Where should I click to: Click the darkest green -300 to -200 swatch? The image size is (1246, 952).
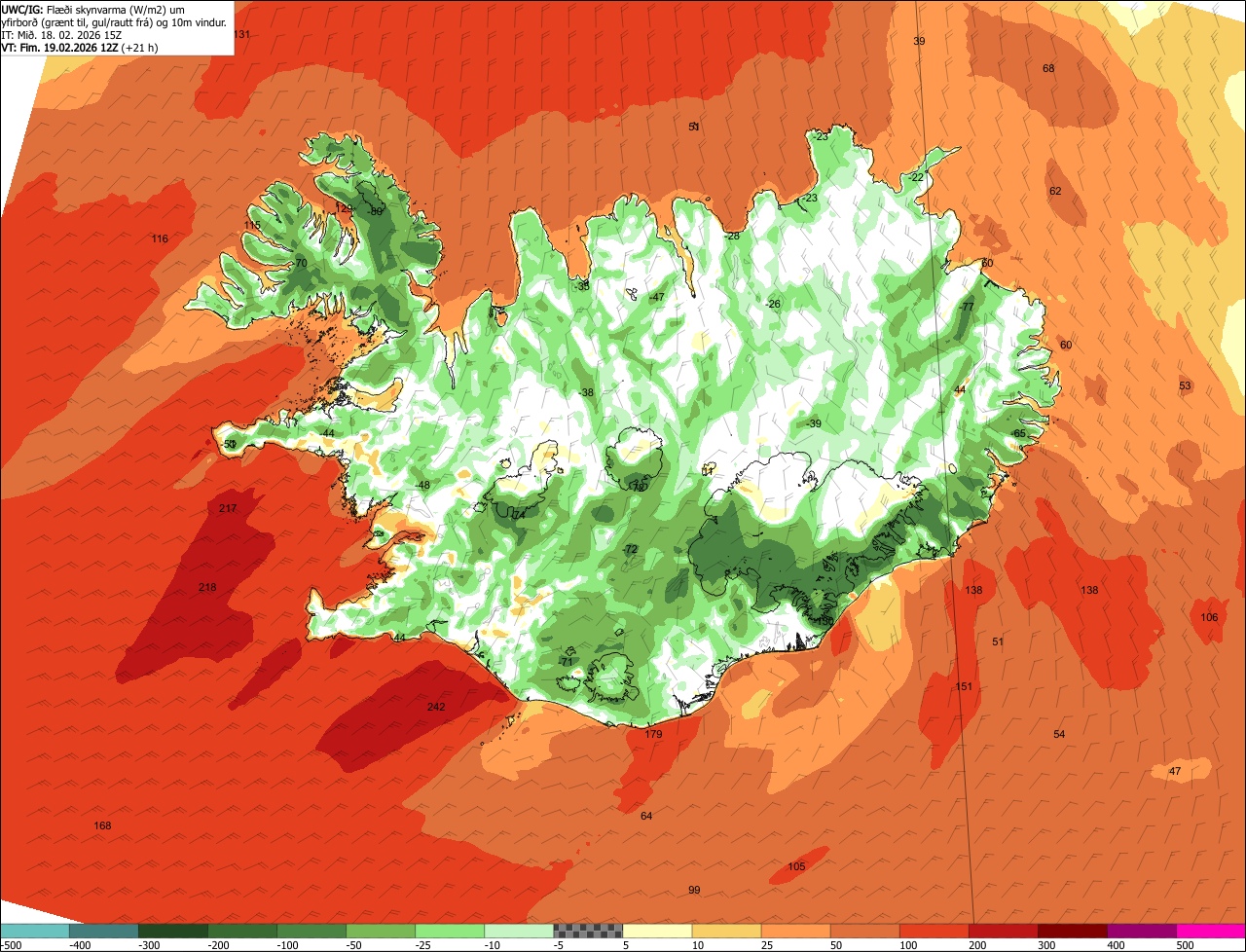pos(172,931)
